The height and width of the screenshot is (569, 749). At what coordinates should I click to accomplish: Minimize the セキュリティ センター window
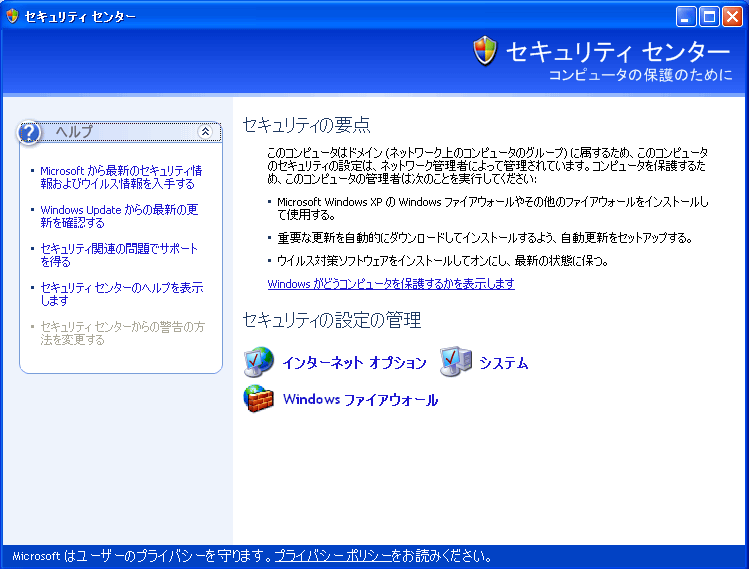(686, 17)
